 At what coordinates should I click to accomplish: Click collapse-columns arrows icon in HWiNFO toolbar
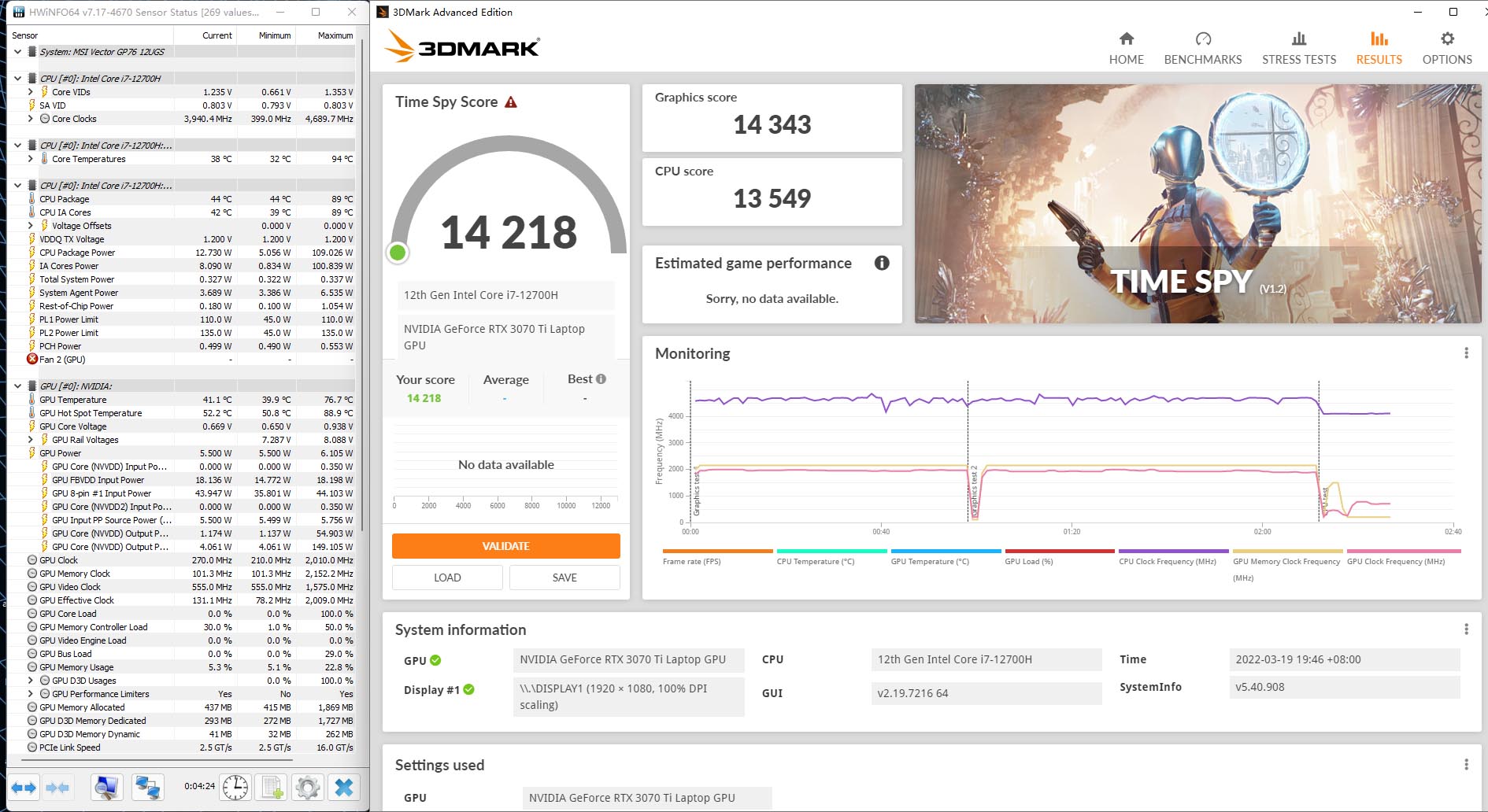tap(57, 788)
